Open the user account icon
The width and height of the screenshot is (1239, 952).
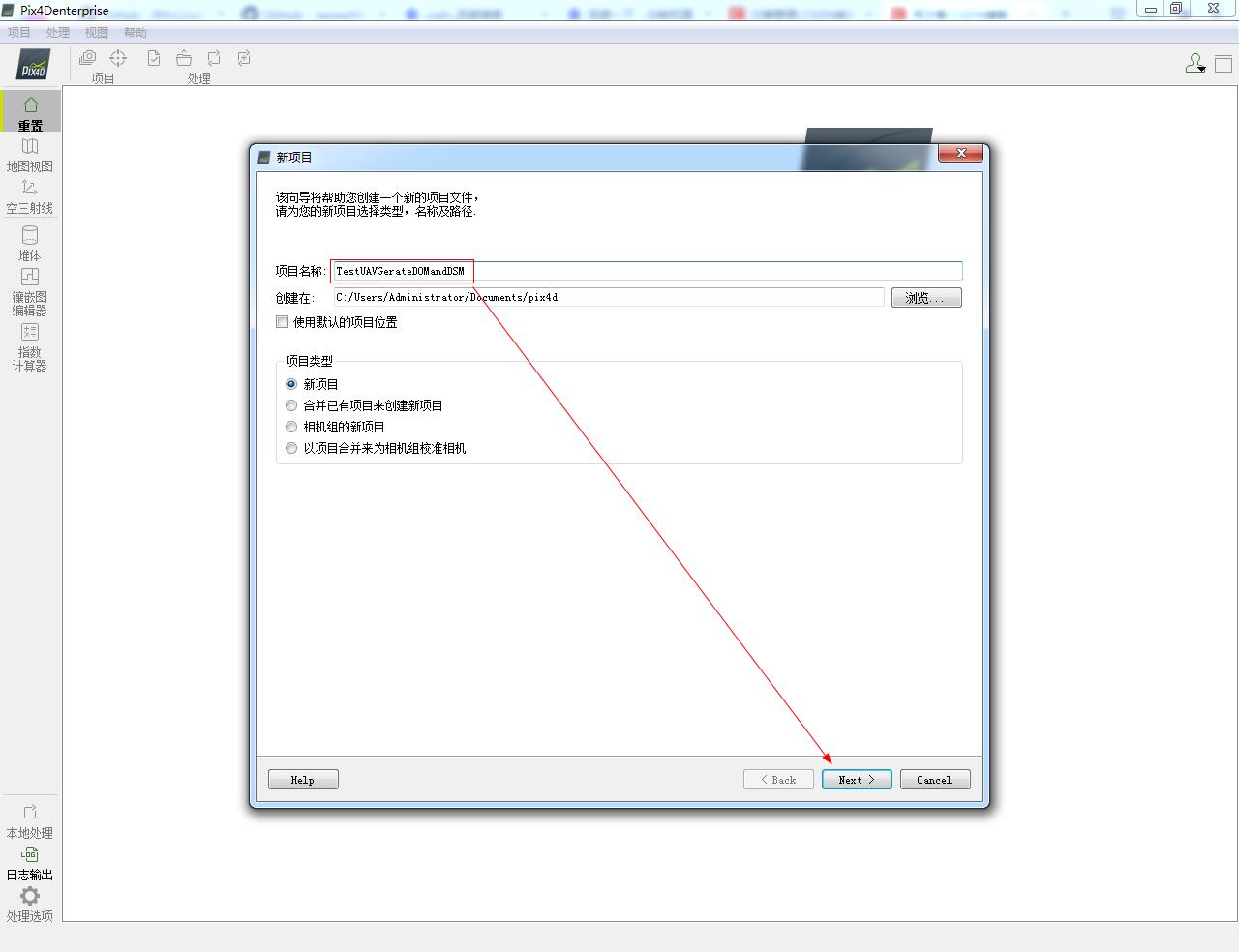pyautogui.click(x=1195, y=64)
